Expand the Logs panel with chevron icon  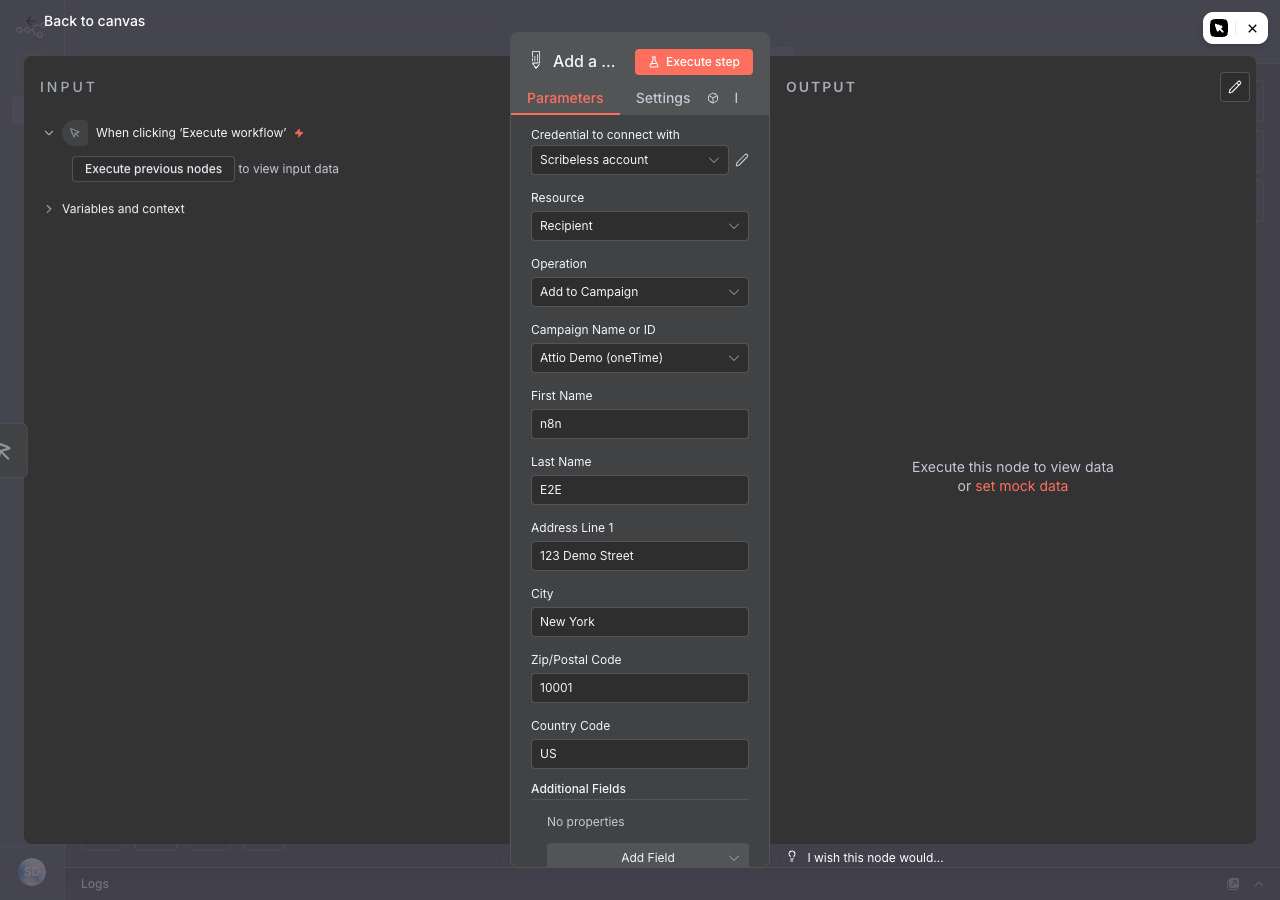pos(1259,884)
